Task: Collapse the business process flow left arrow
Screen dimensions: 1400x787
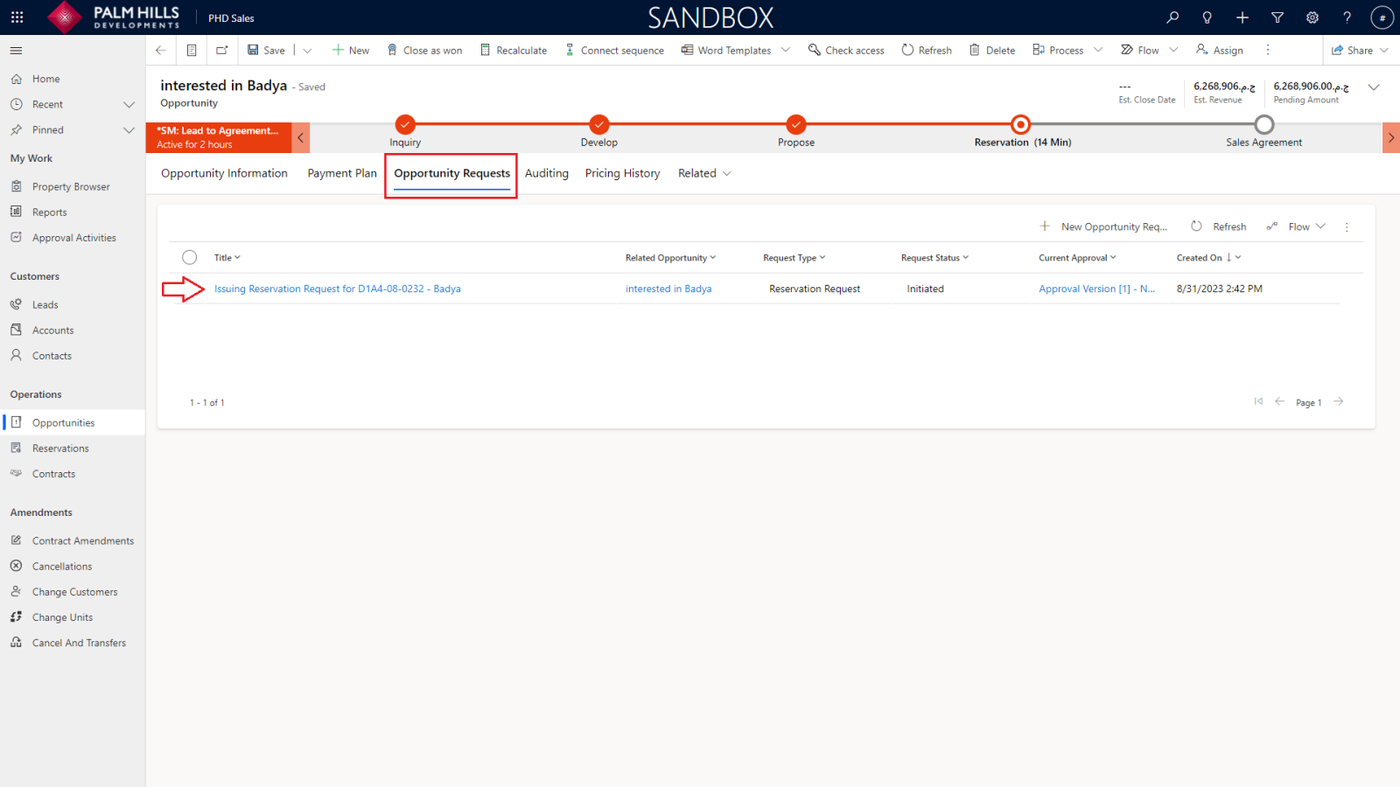Action: coord(300,137)
